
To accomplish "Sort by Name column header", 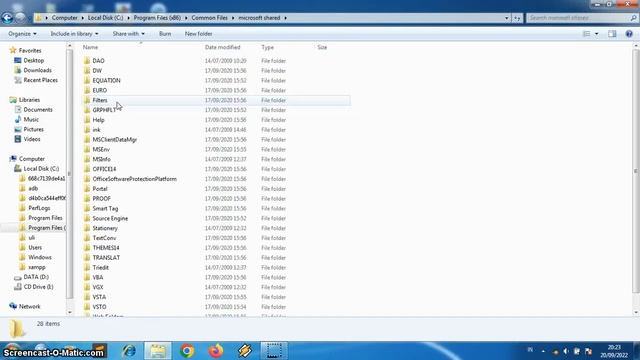I will coord(91,47).
